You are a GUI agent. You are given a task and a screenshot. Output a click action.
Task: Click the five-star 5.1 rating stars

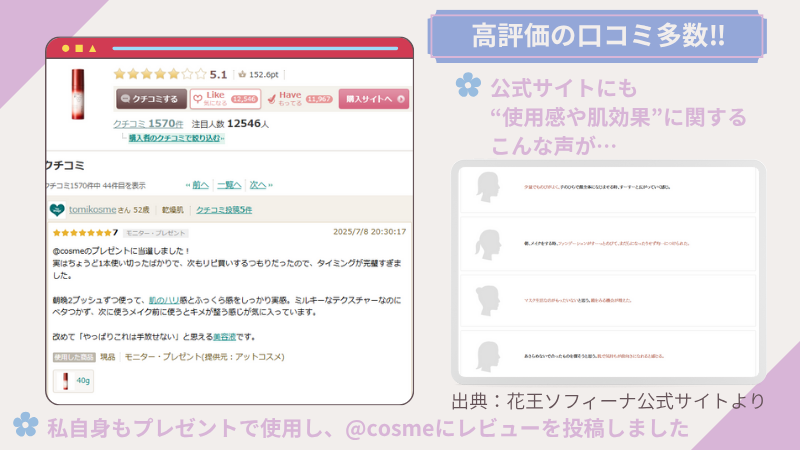pos(160,74)
